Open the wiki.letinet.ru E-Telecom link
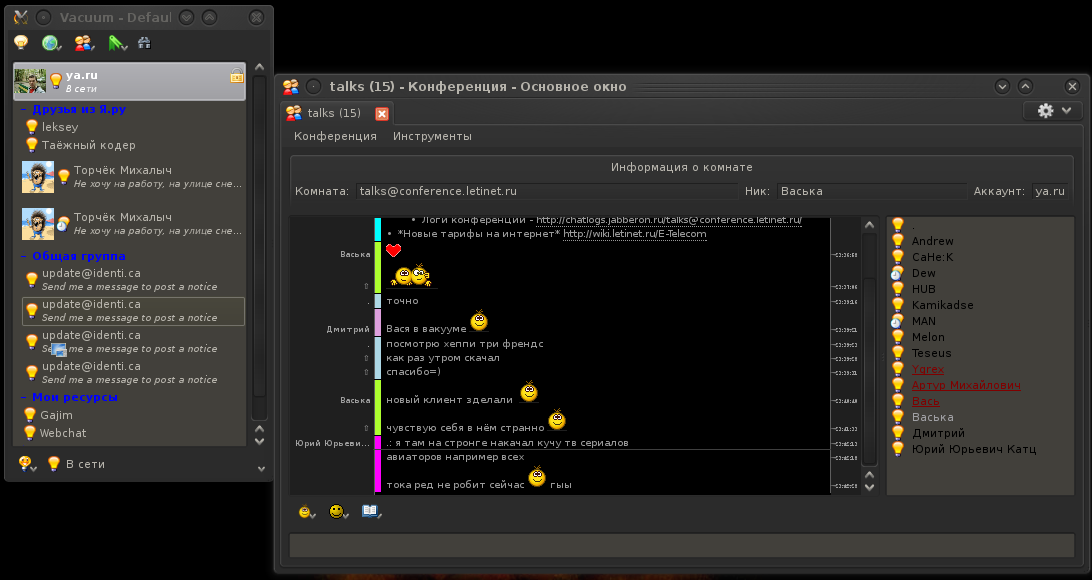The height and width of the screenshot is (580, 1092). 634,235
